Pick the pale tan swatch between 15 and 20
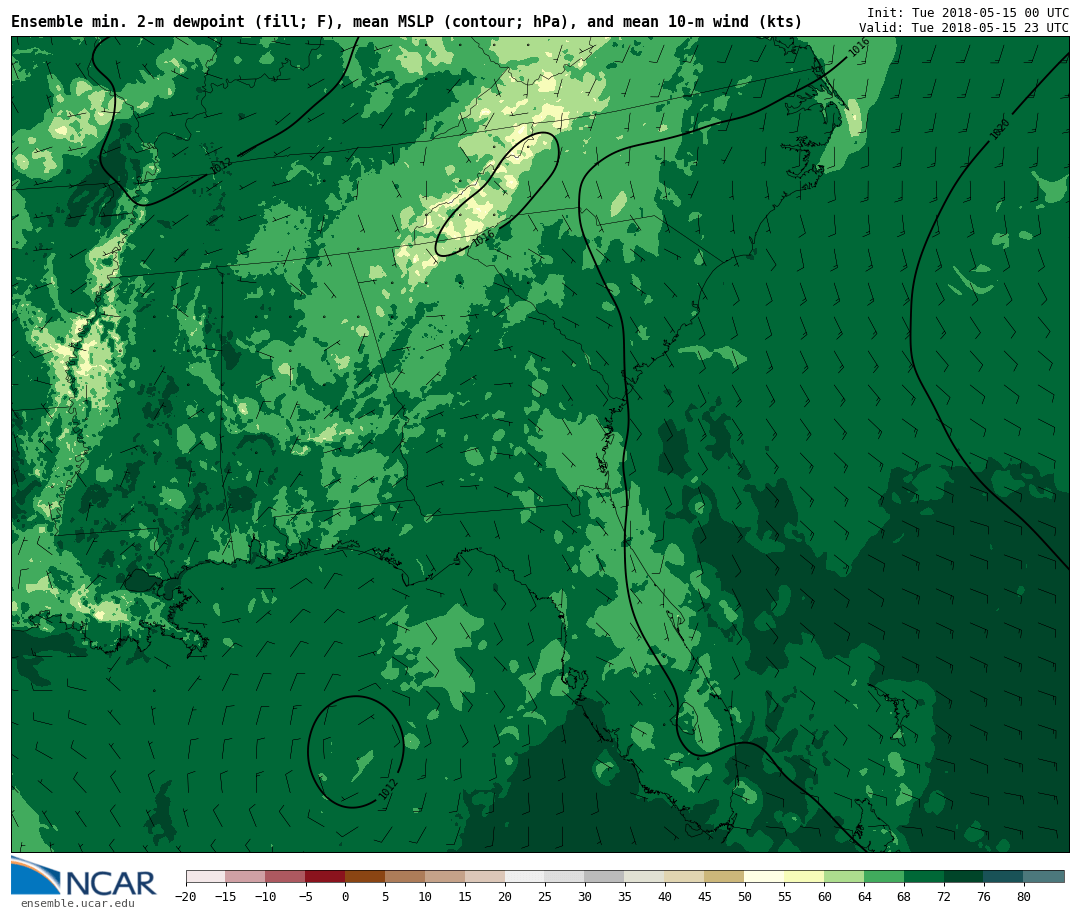The height and width of the screenshot is (915, 1080). [x=485, y=876]
